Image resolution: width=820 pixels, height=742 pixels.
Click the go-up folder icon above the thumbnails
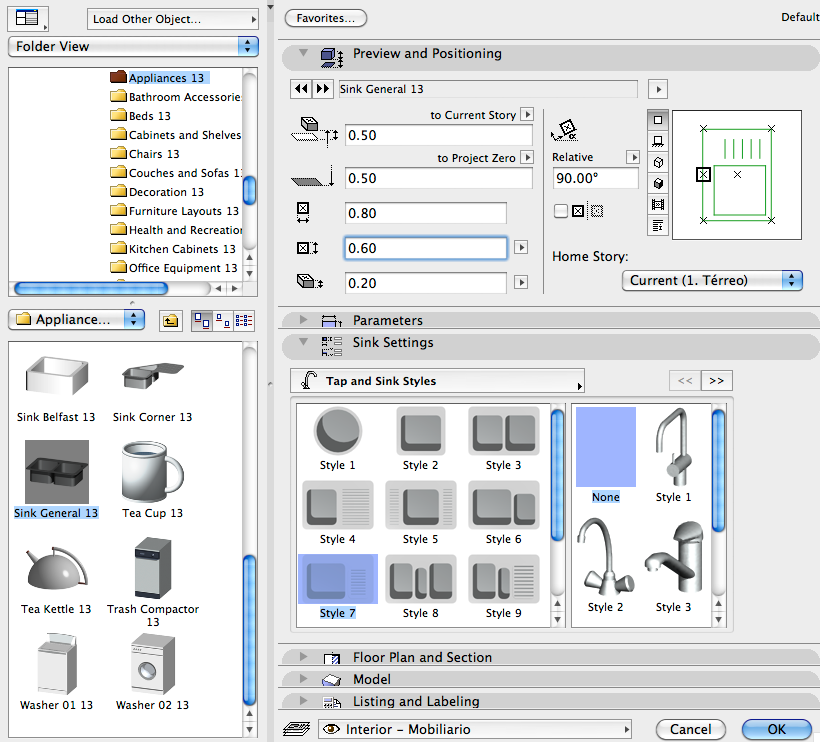tap(171, 320)
